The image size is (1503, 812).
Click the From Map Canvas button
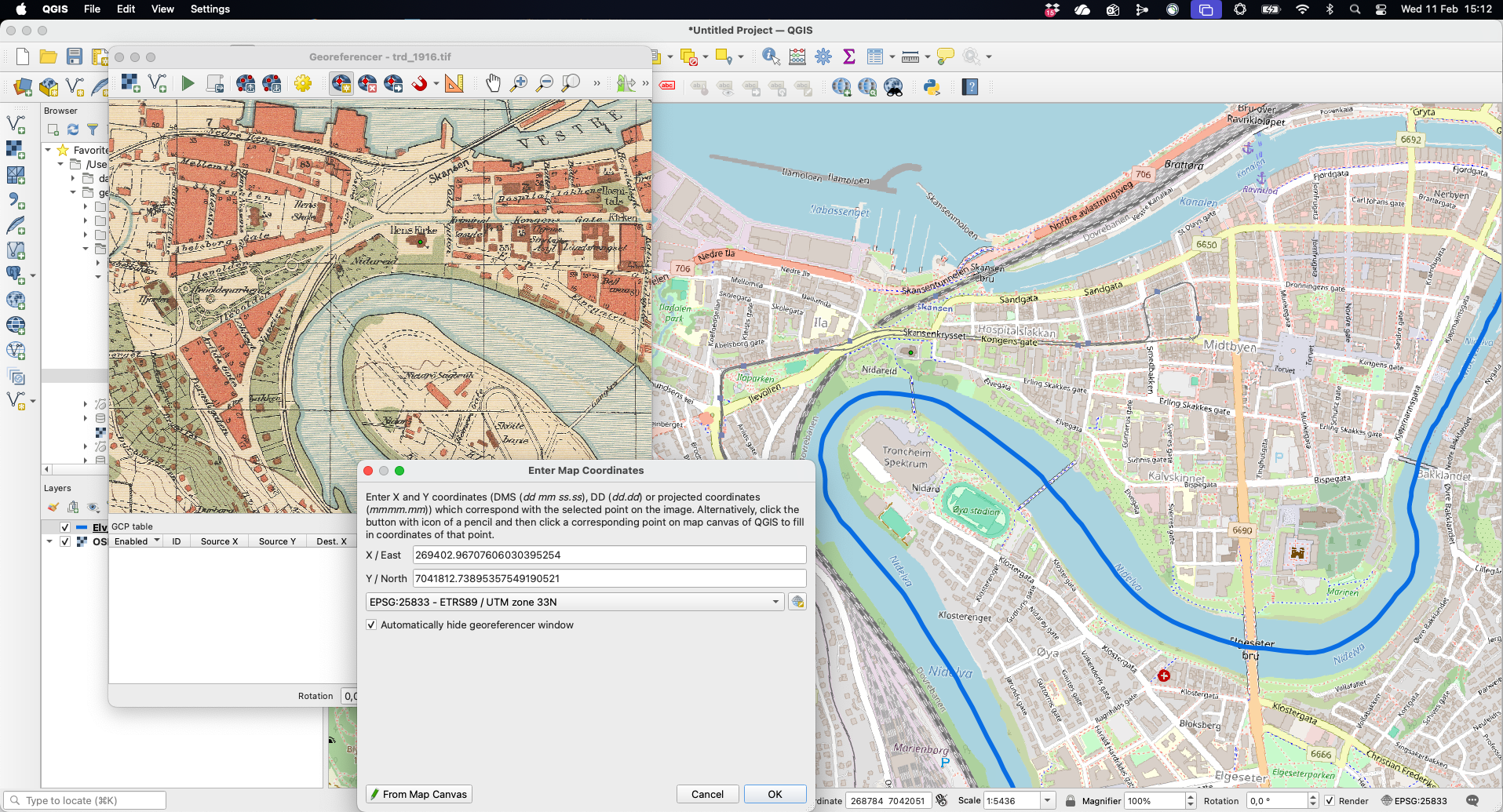(419, 794)
